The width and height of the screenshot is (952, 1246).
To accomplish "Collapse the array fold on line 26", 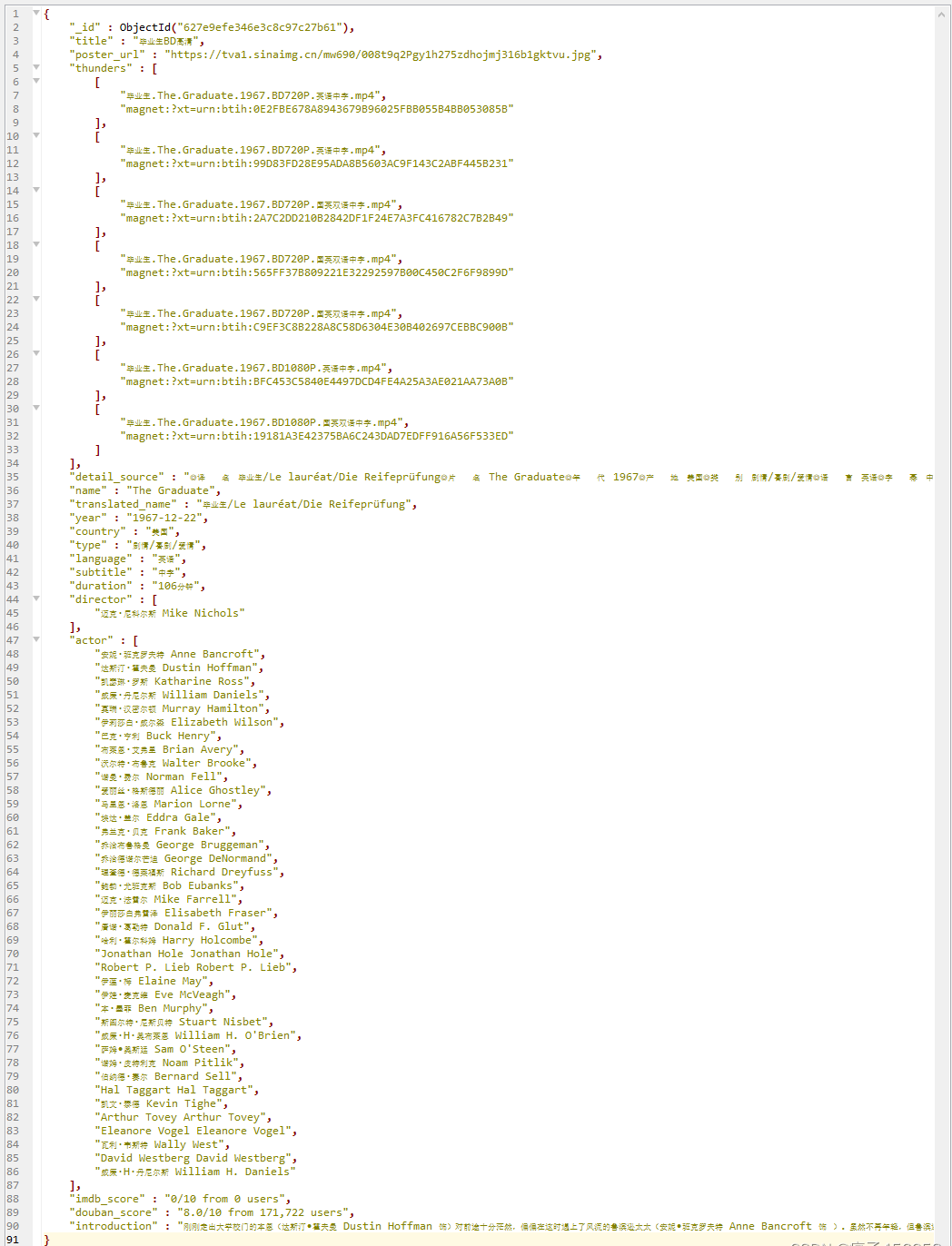I will pos(36,353).
